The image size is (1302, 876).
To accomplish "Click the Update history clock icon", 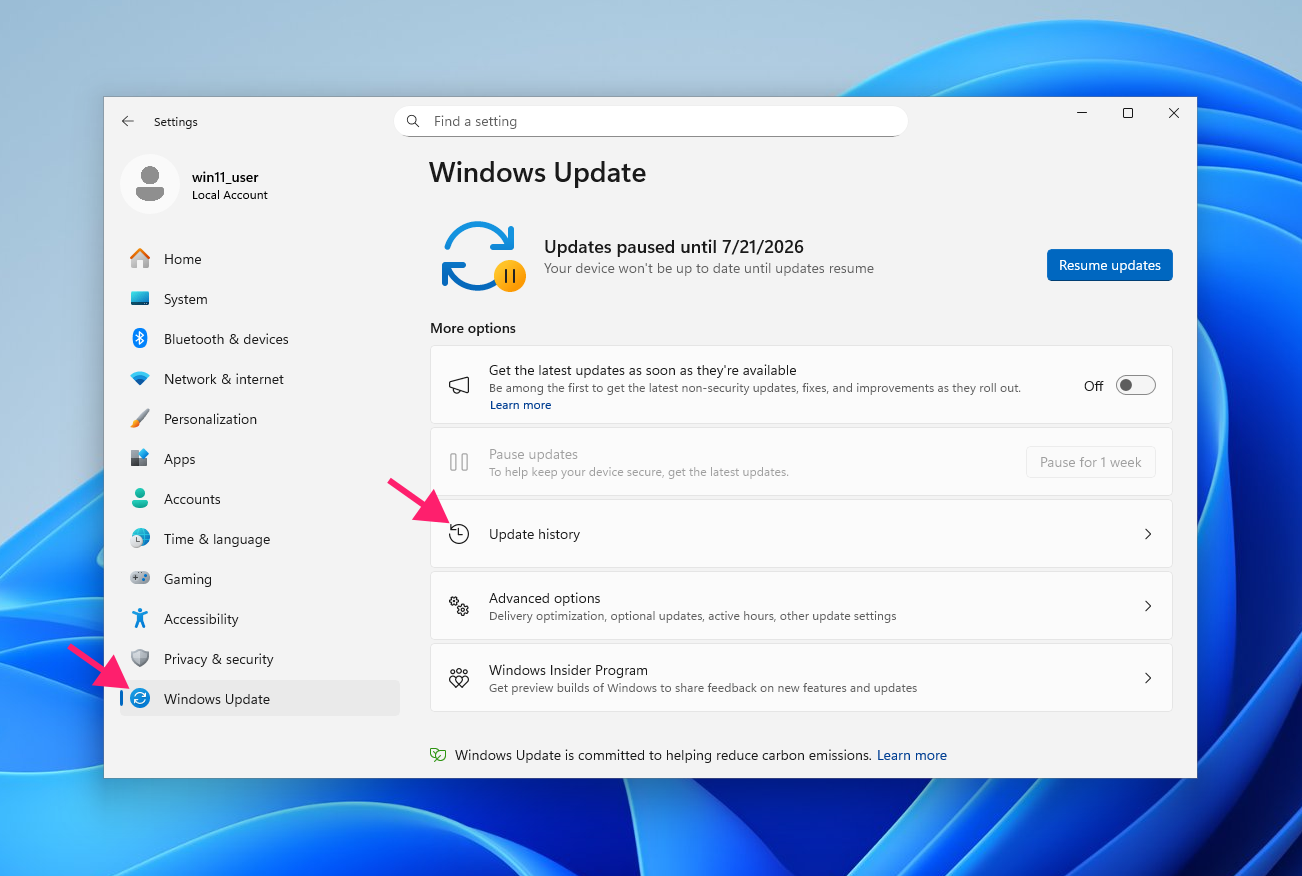I will (459, 534).
